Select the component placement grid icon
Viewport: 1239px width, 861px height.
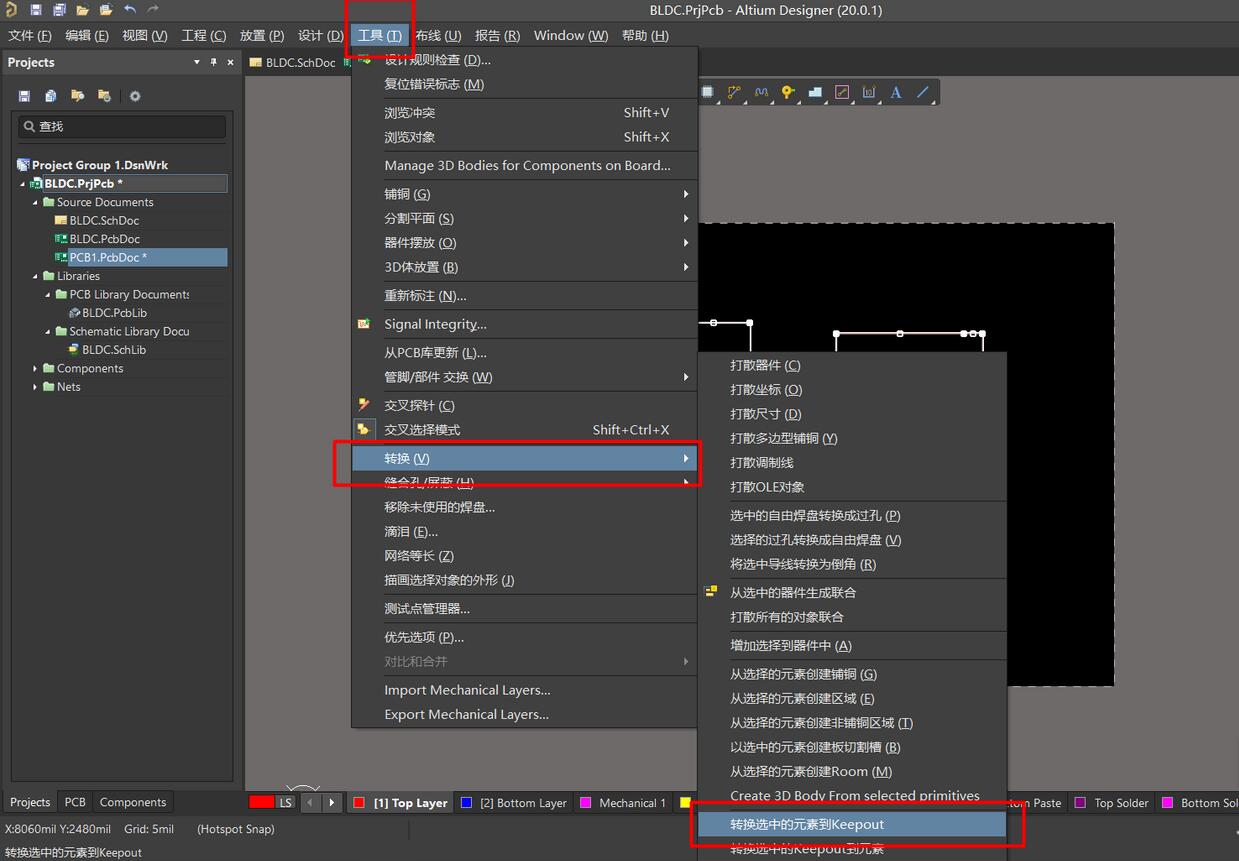click(x=708, y=92)
